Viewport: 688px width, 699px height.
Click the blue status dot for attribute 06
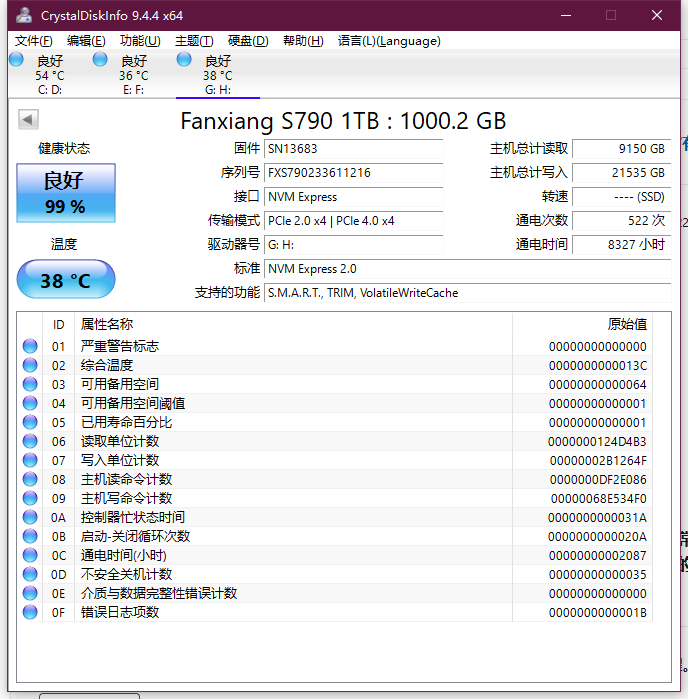(x=30, y=441)
